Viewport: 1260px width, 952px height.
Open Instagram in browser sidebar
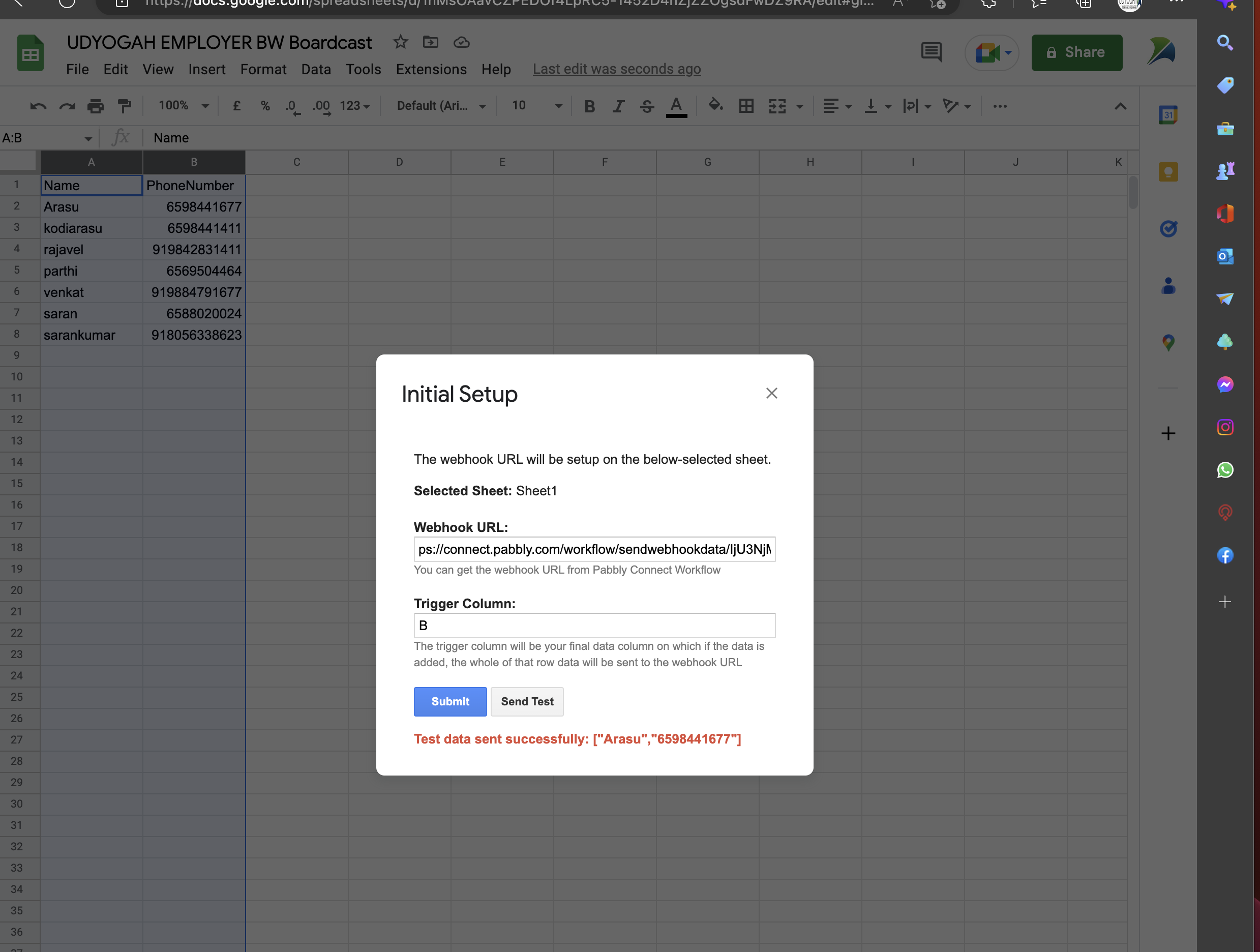pyautogui.click(x=1225, y=427)
